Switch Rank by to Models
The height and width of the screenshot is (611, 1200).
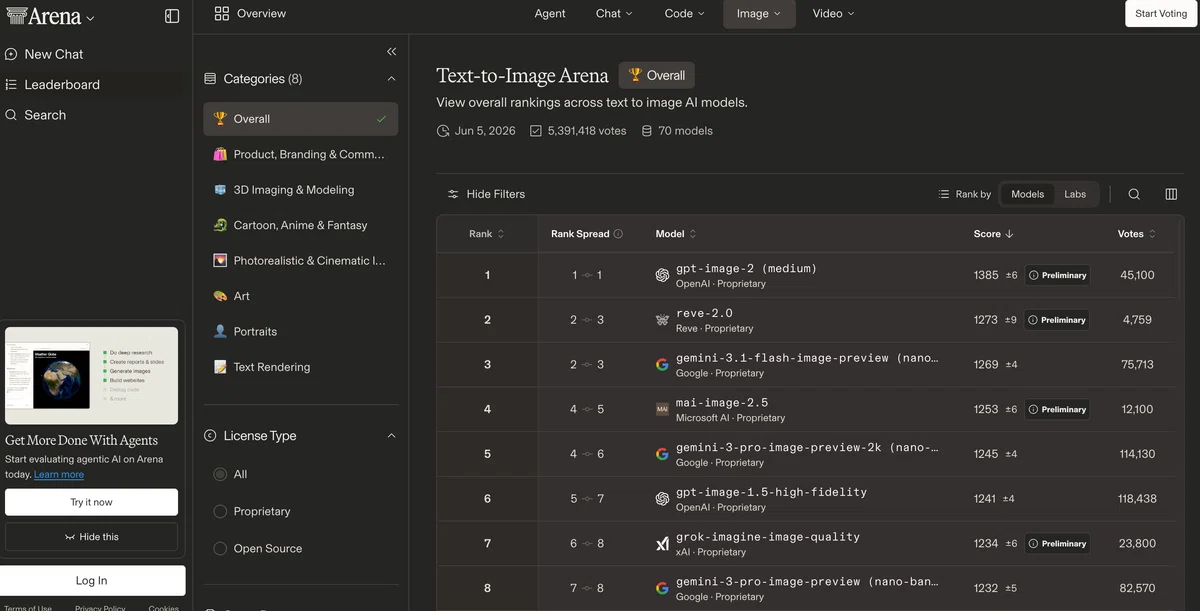point(1027,194)
